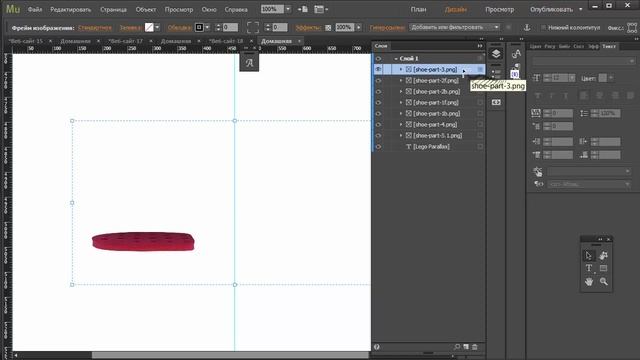Click the anchor link icon in toolbar
This screenshot has width=640, height=360.
tap(527, 27)
